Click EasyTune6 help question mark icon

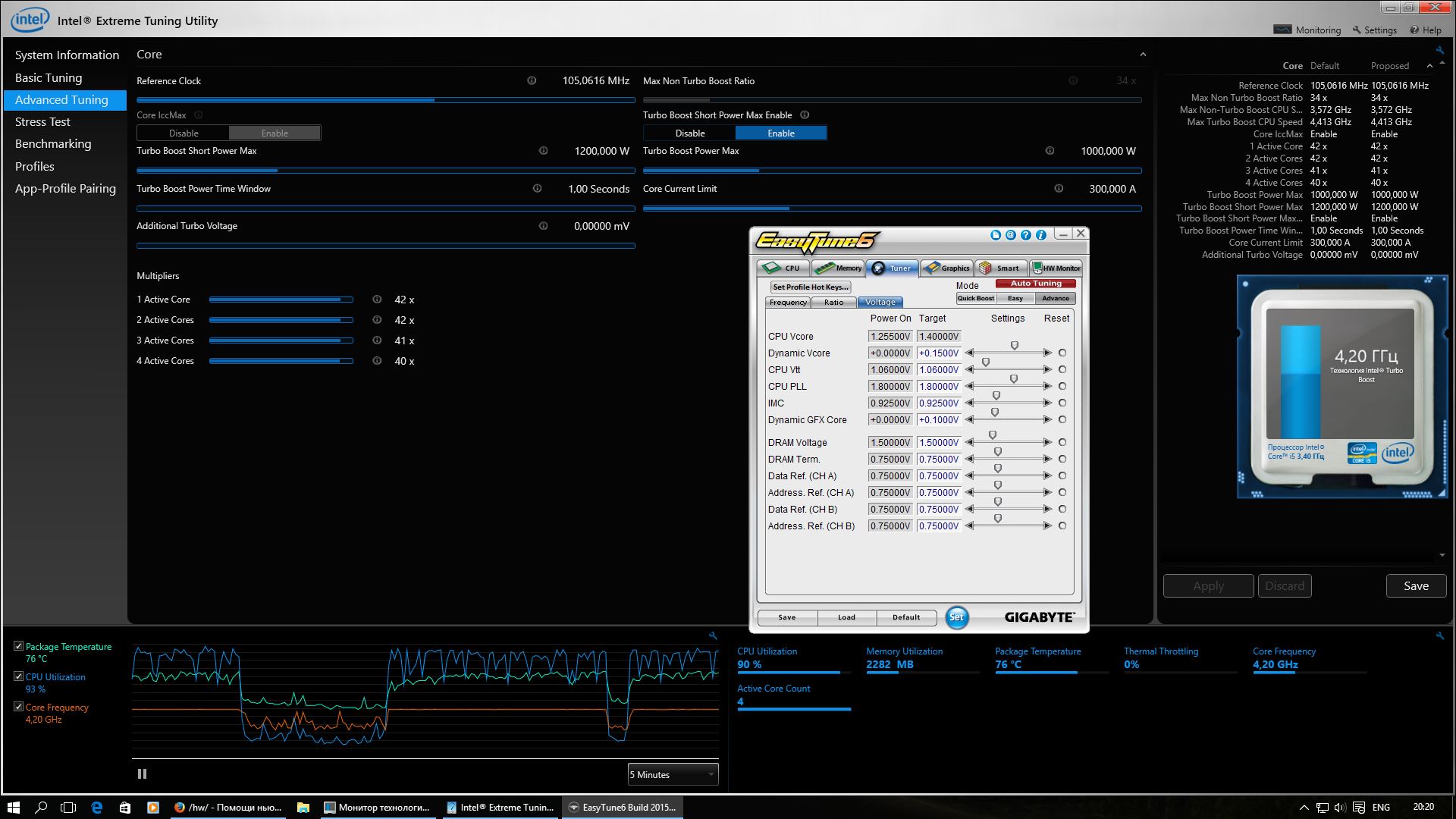pos(1026,235)
